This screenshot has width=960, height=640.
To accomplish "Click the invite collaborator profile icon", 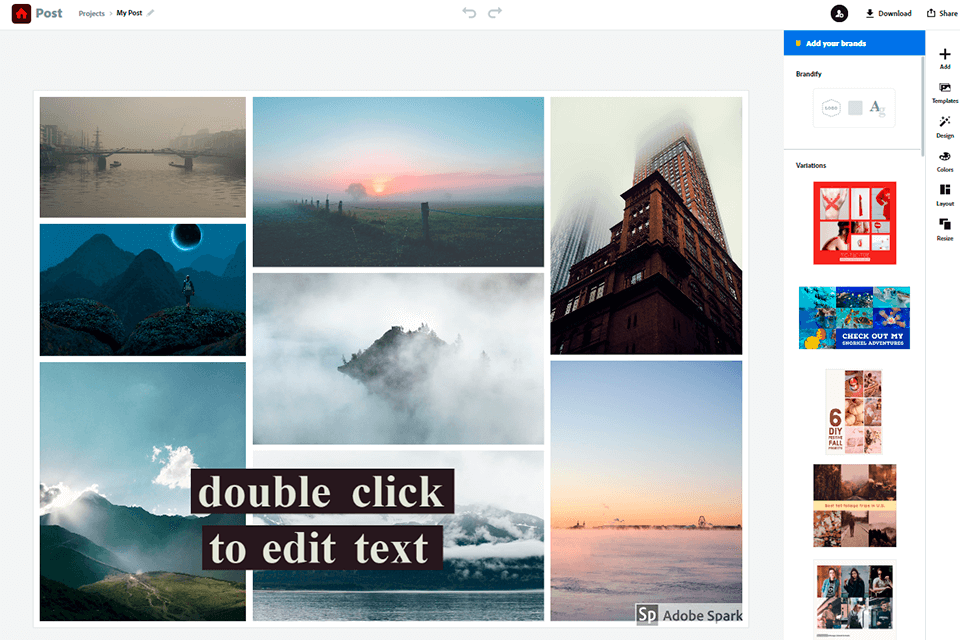I will pyautogui.click(x=839, y=13).
